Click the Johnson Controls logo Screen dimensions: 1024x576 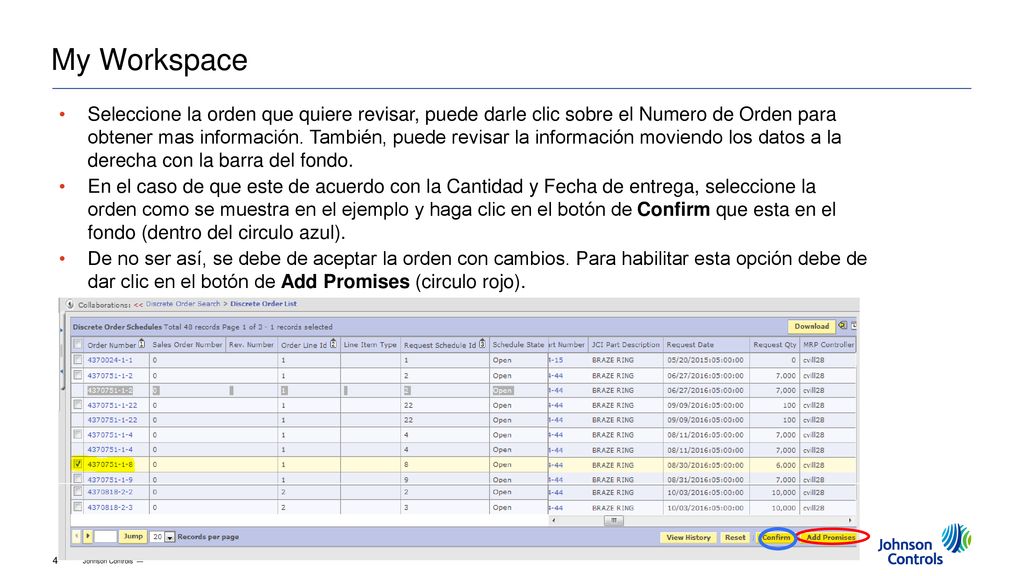click(924, 544)
